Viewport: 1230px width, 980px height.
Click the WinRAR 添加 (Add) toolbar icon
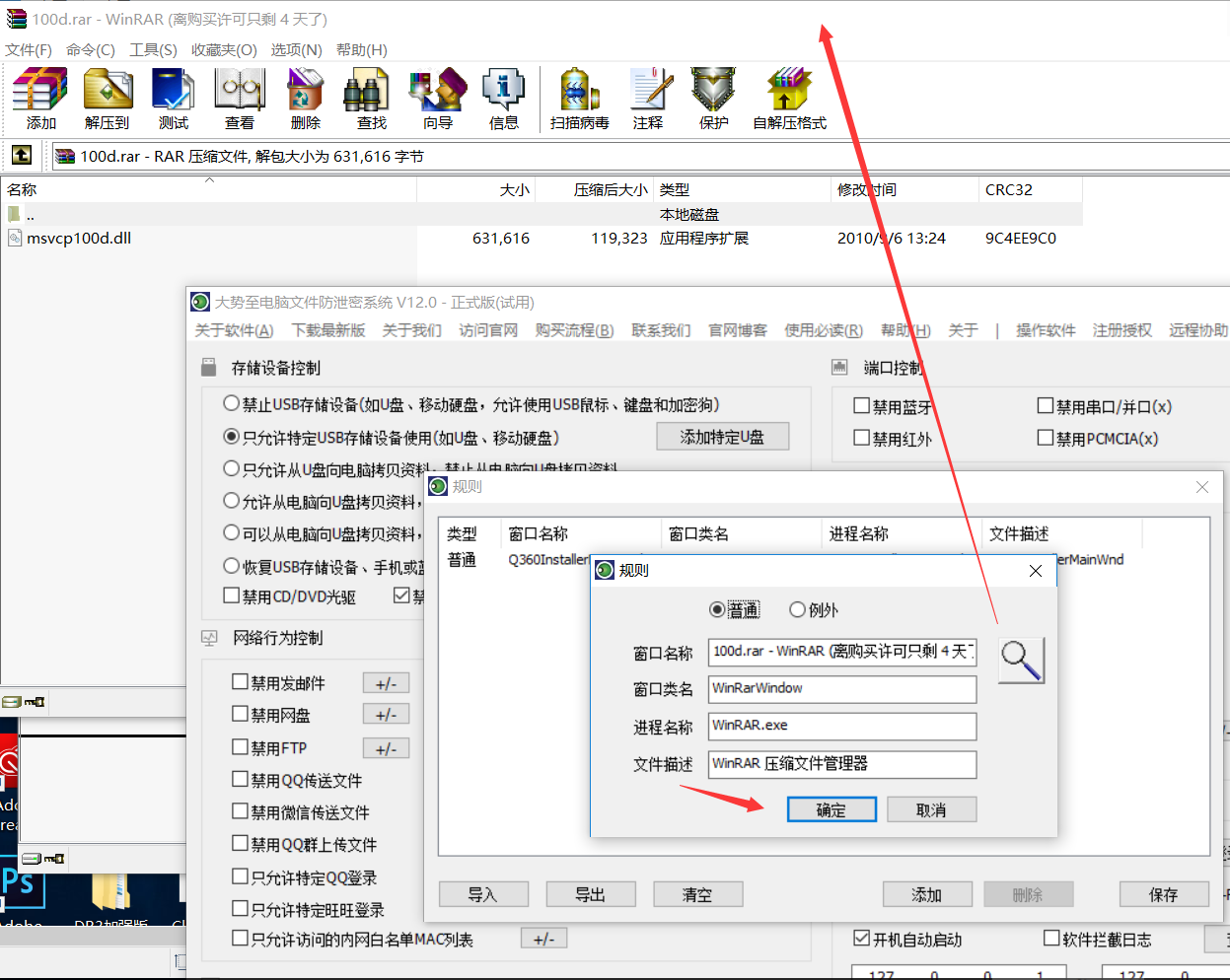click(40, 98)
